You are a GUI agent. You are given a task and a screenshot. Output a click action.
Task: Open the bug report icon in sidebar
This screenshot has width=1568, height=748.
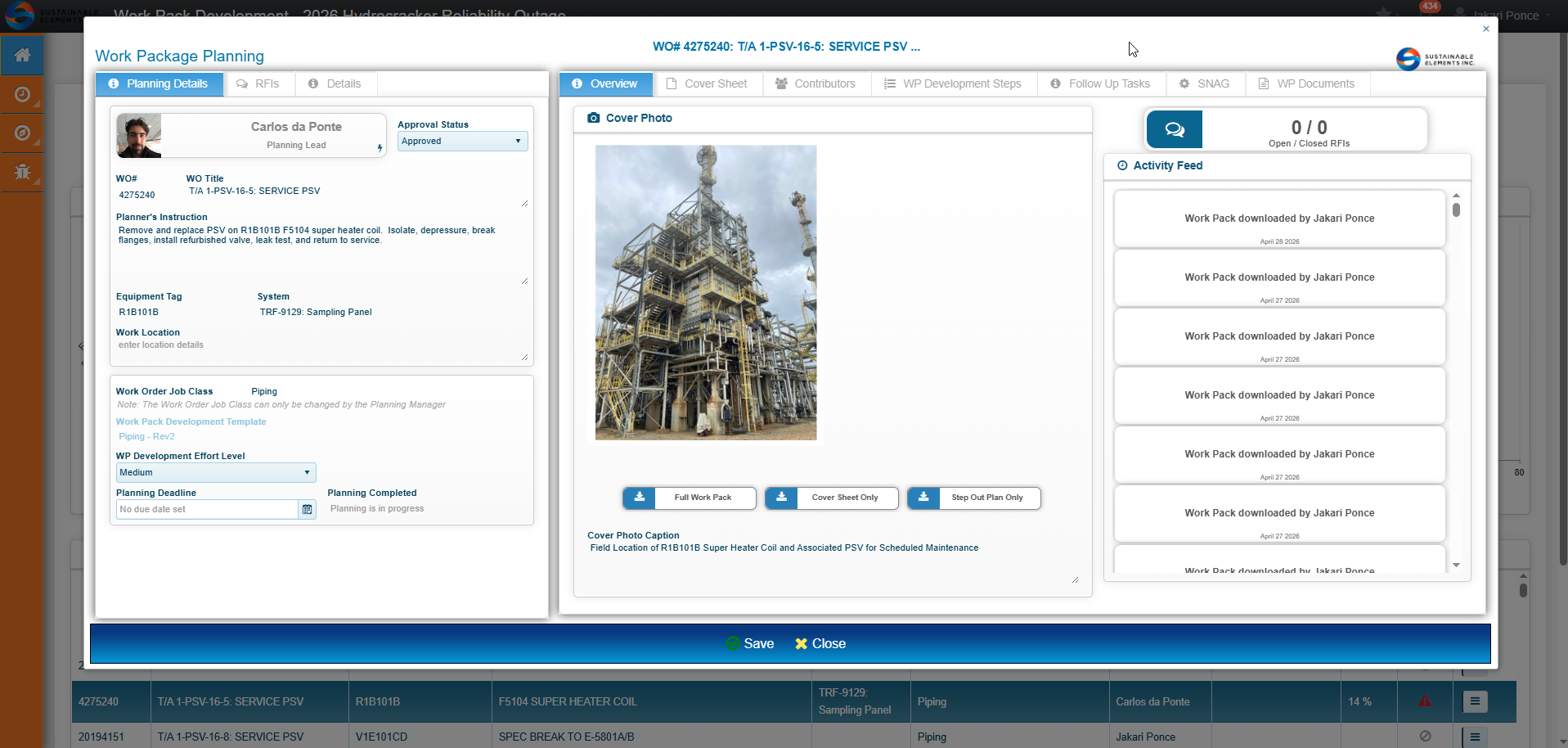pos(22,171)
